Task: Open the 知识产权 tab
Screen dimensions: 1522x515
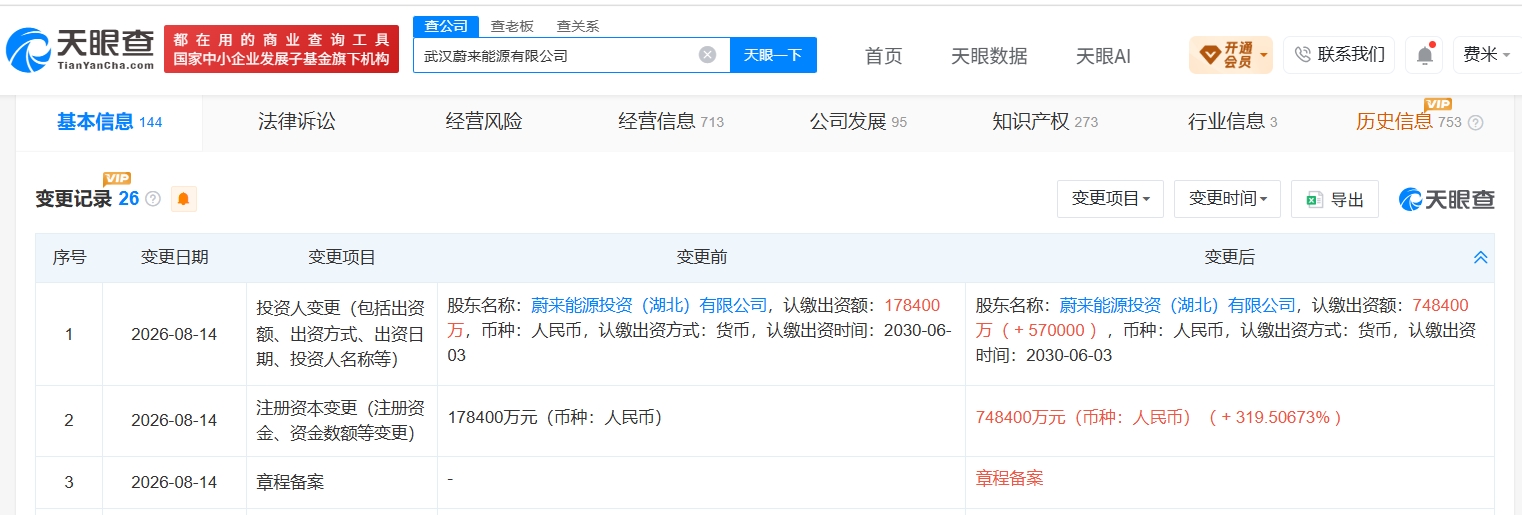Action: (x=1045, y=122)
